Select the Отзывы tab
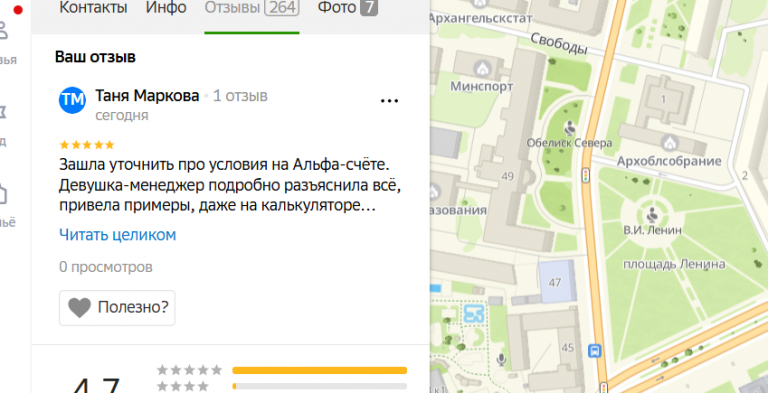The height and width of the screenshot is (393, 768). (252, 8)
